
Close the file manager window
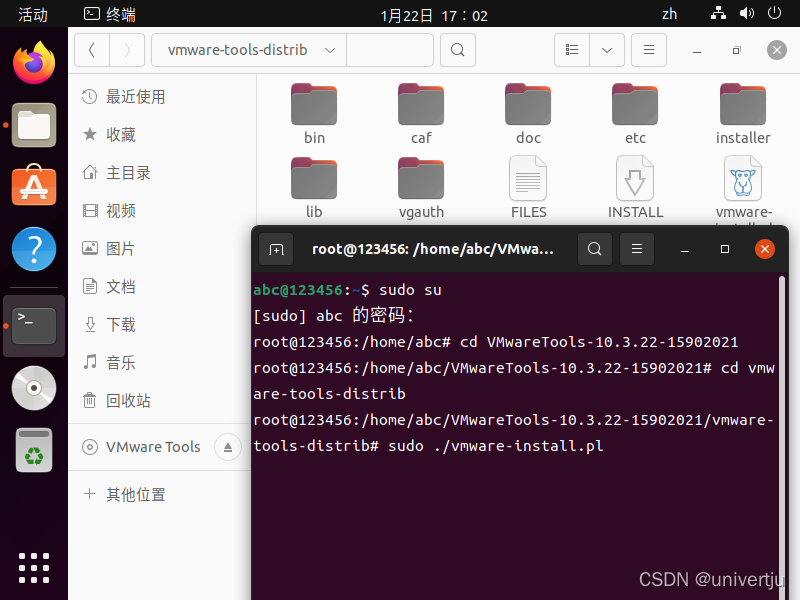coord(777,50)
